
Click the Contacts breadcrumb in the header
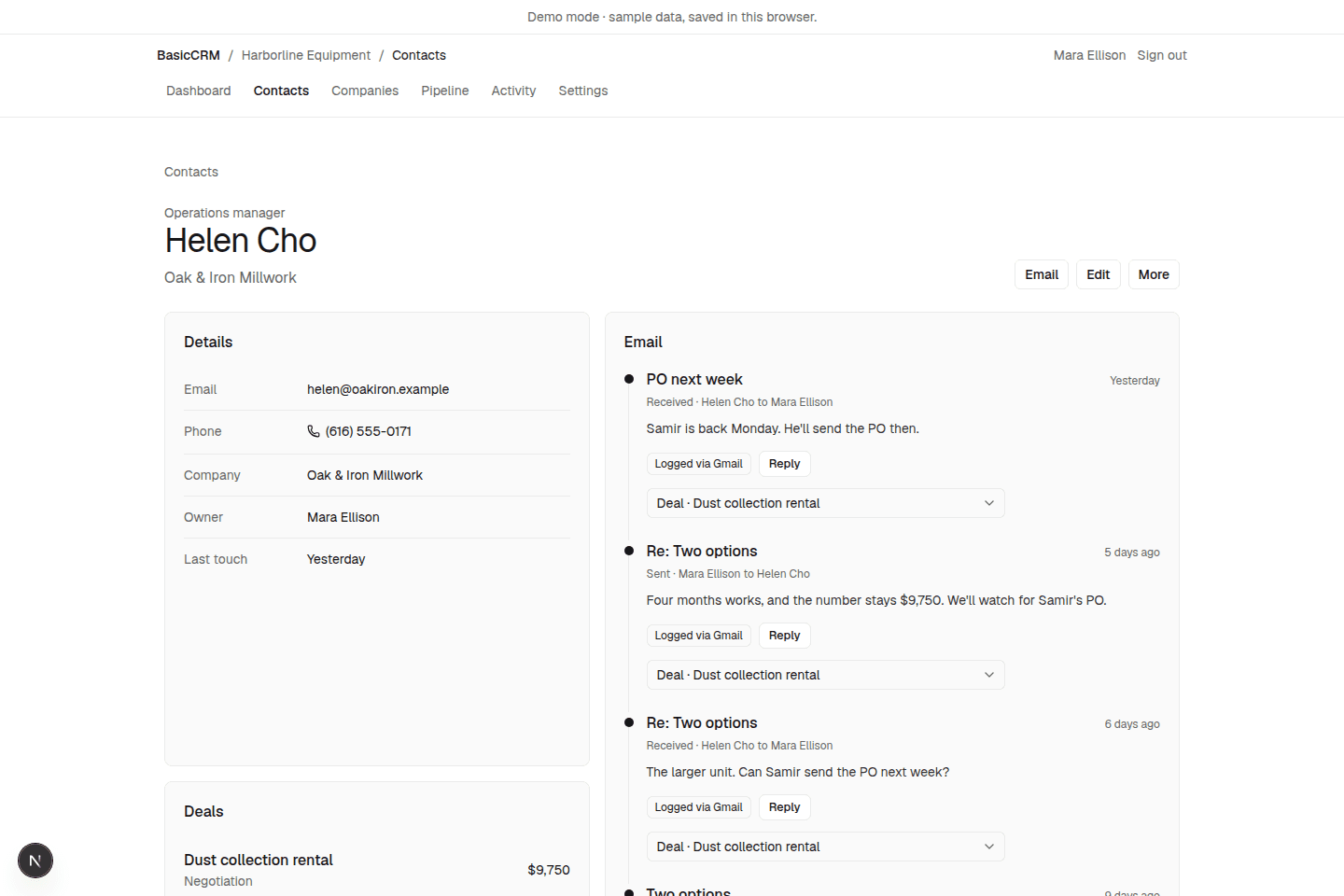pos(419,55)
